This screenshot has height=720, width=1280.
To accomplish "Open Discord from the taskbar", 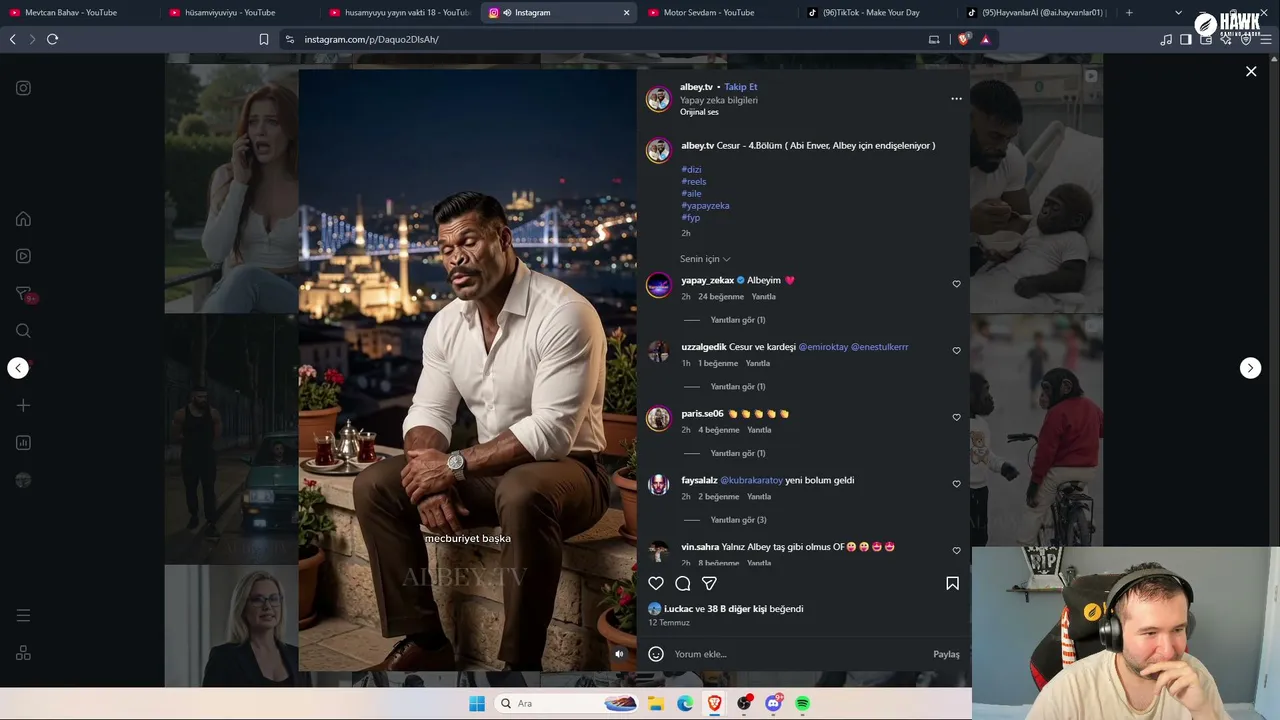I will [773, 703].
